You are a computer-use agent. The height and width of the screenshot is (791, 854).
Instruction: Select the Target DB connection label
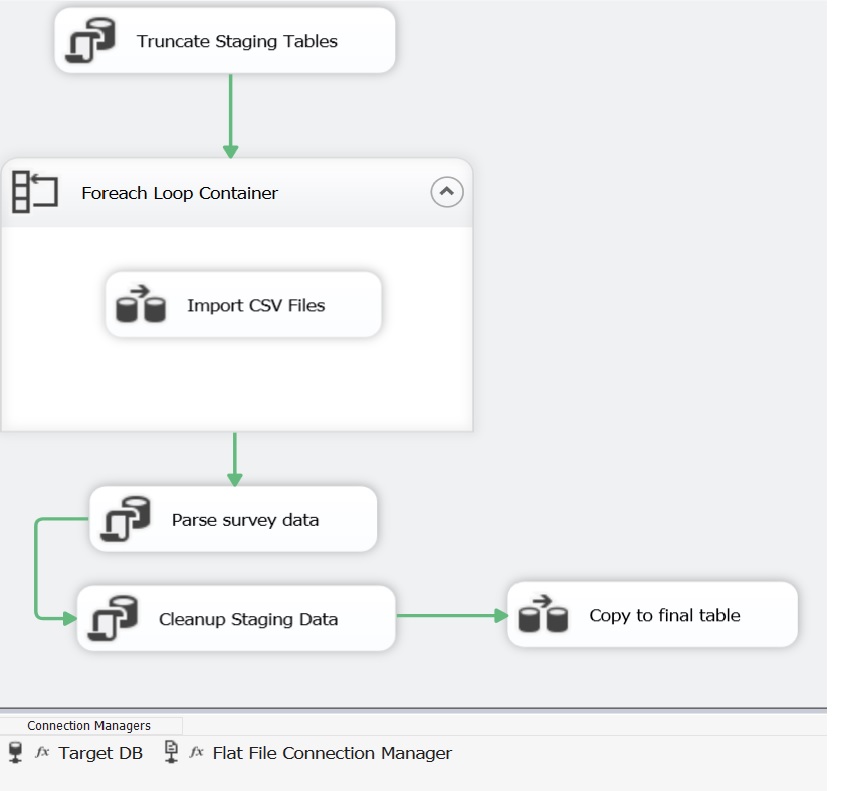(100, 753)
